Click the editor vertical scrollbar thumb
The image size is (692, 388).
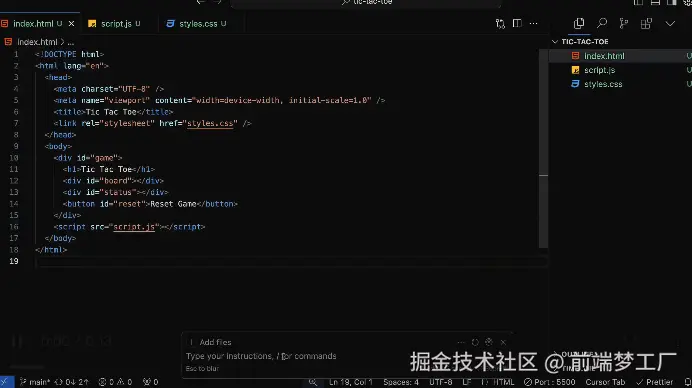point(543,148)
